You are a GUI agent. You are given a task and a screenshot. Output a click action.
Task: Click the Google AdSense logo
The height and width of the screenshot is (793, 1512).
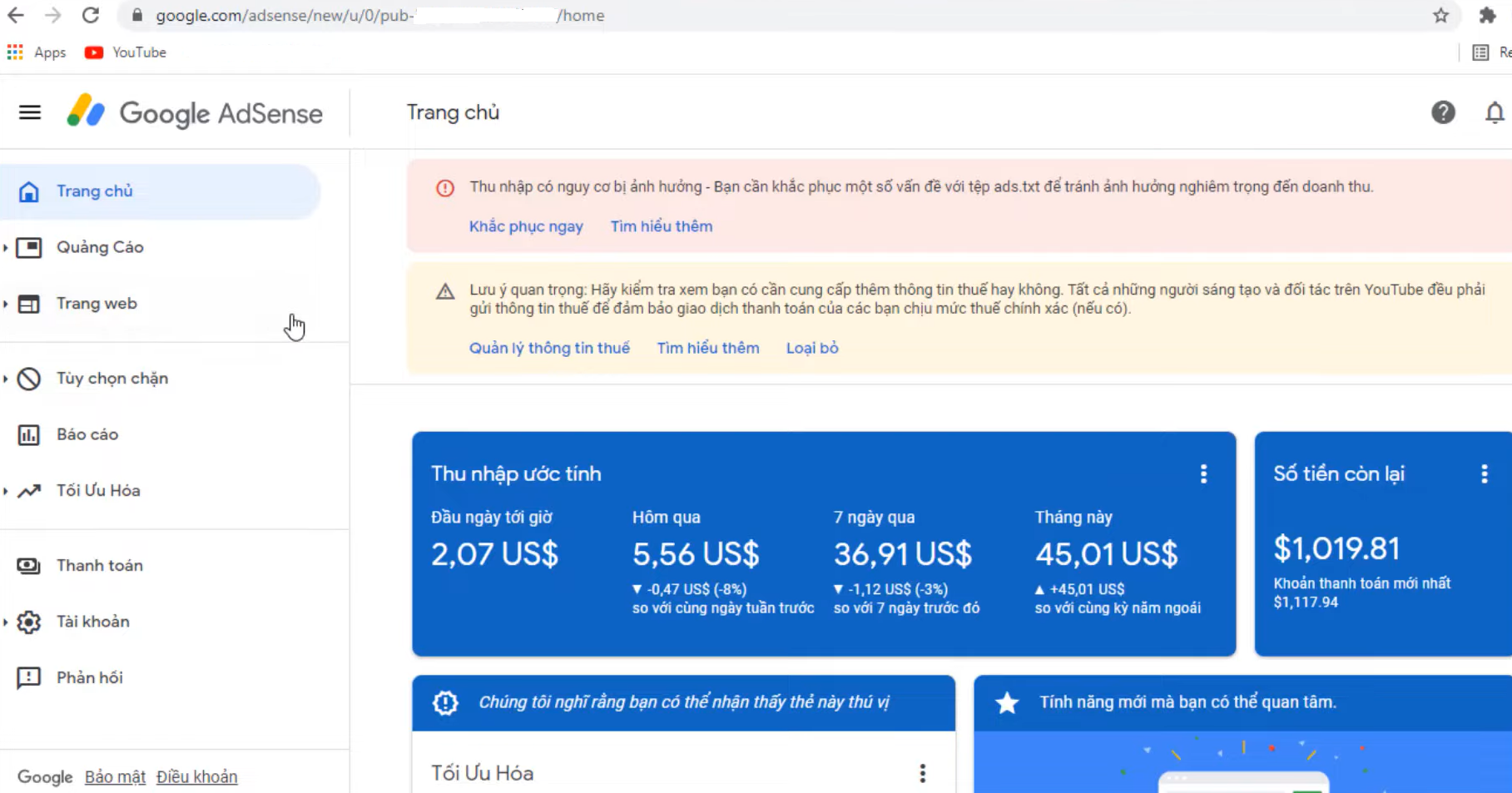(195, 112)
